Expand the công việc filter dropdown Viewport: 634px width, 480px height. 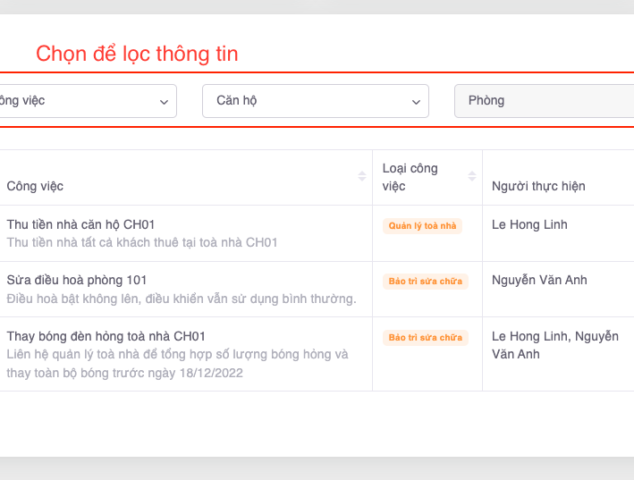pyautogui.click(x=85, y=101)
